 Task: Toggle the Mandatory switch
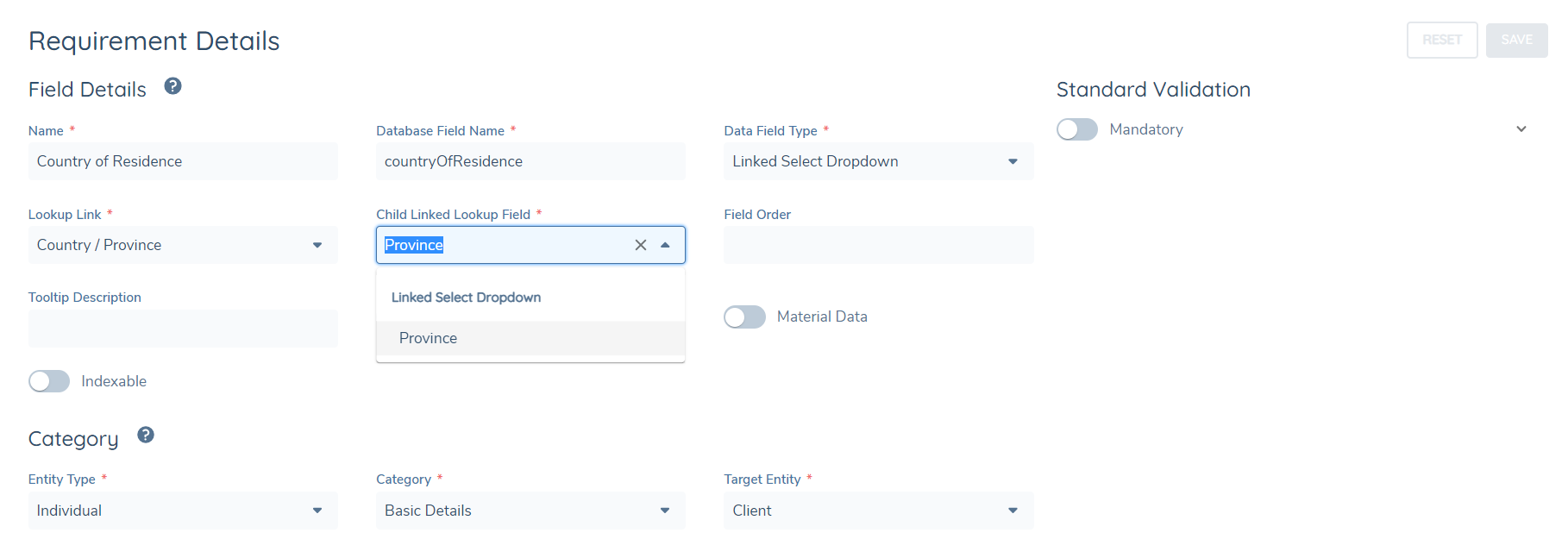pos(1077,129)
